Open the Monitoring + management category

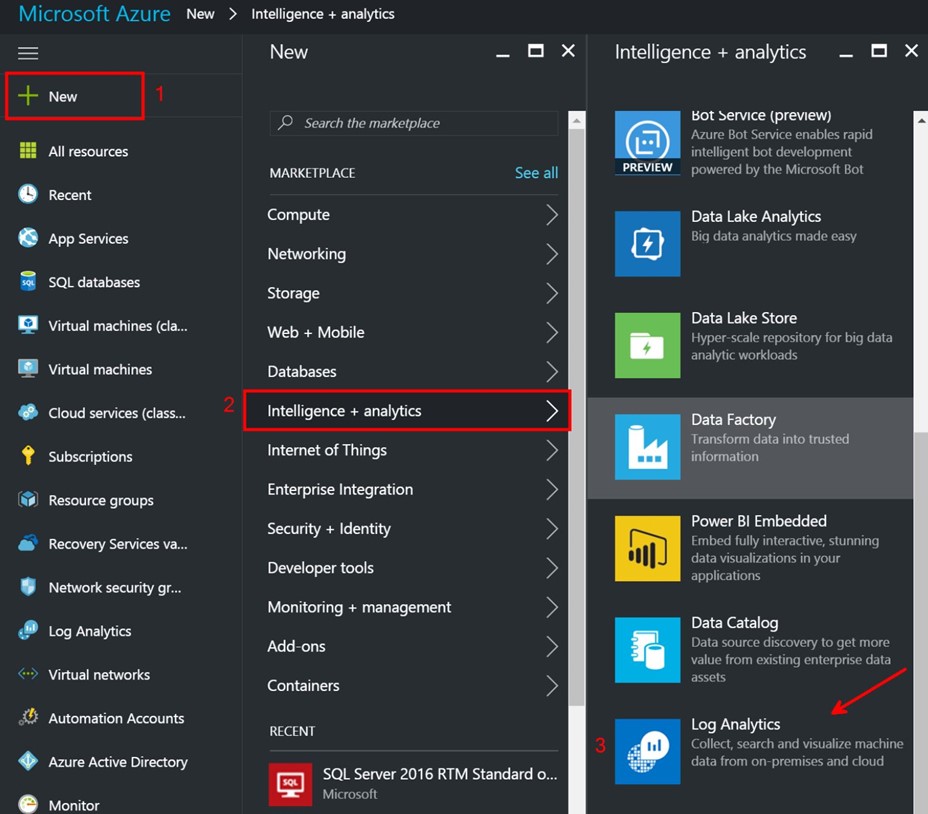[x=413, y=607]
